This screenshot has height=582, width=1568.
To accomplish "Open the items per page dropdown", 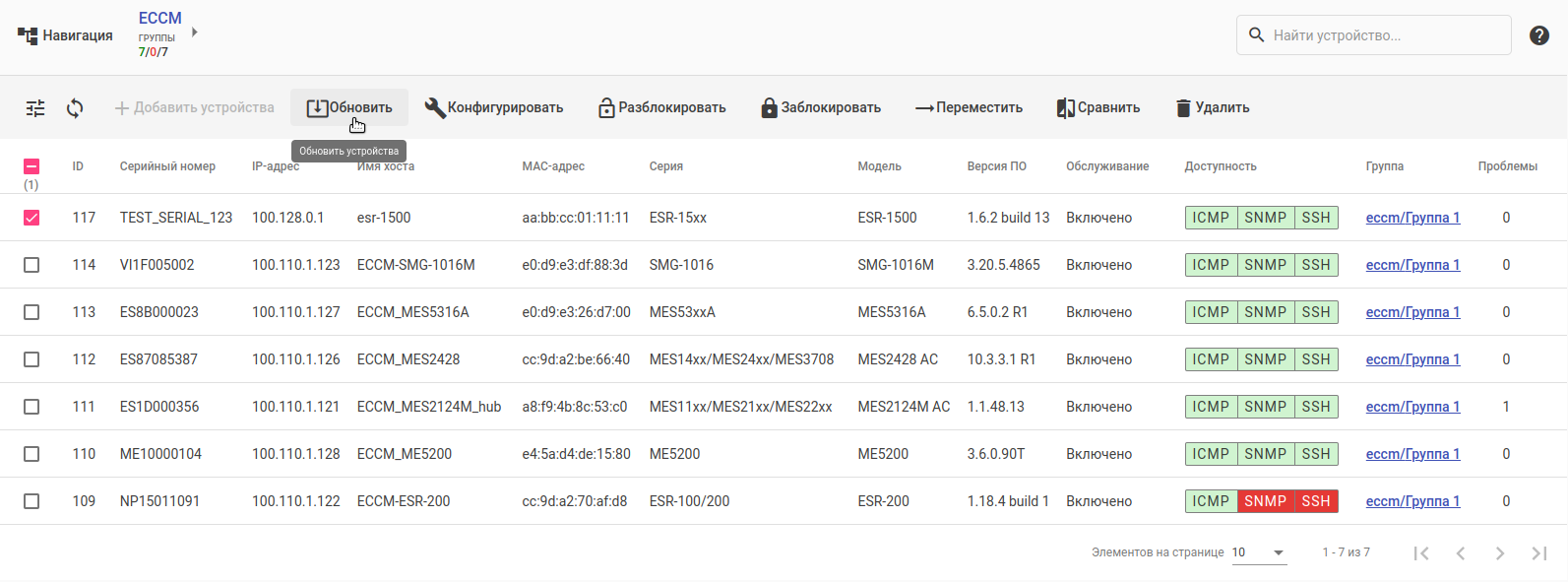I will click(1259, 552).
